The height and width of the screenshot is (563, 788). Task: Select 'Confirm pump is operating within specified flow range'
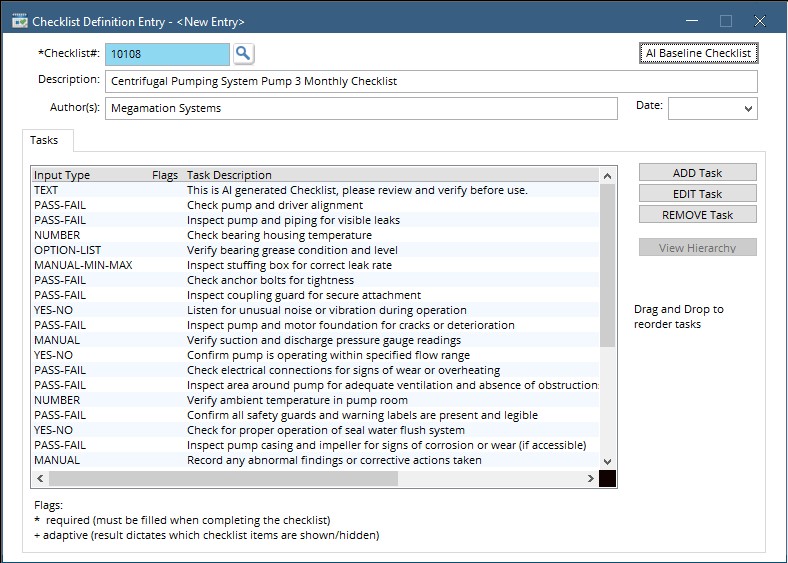pyautogui.click(x=316, y=355)
